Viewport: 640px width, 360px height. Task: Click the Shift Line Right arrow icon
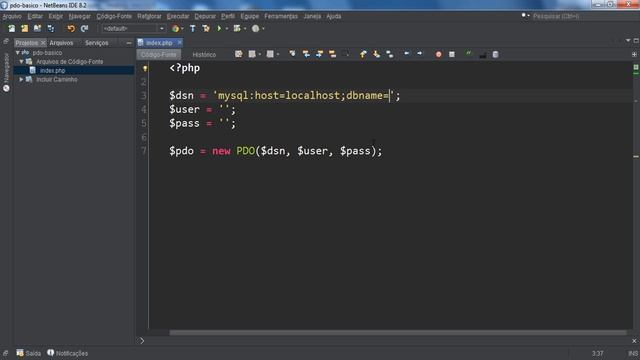pos(420,54)
